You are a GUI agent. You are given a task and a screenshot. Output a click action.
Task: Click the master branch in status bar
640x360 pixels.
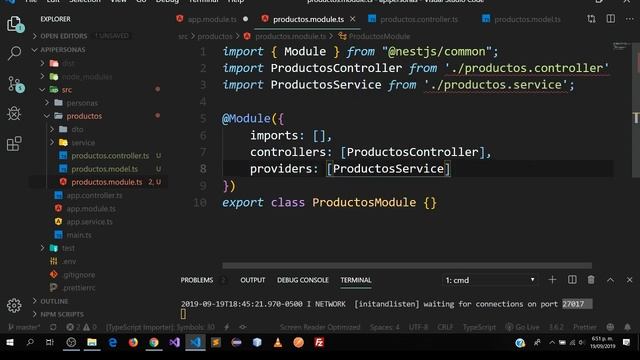[x=24, y=327]
